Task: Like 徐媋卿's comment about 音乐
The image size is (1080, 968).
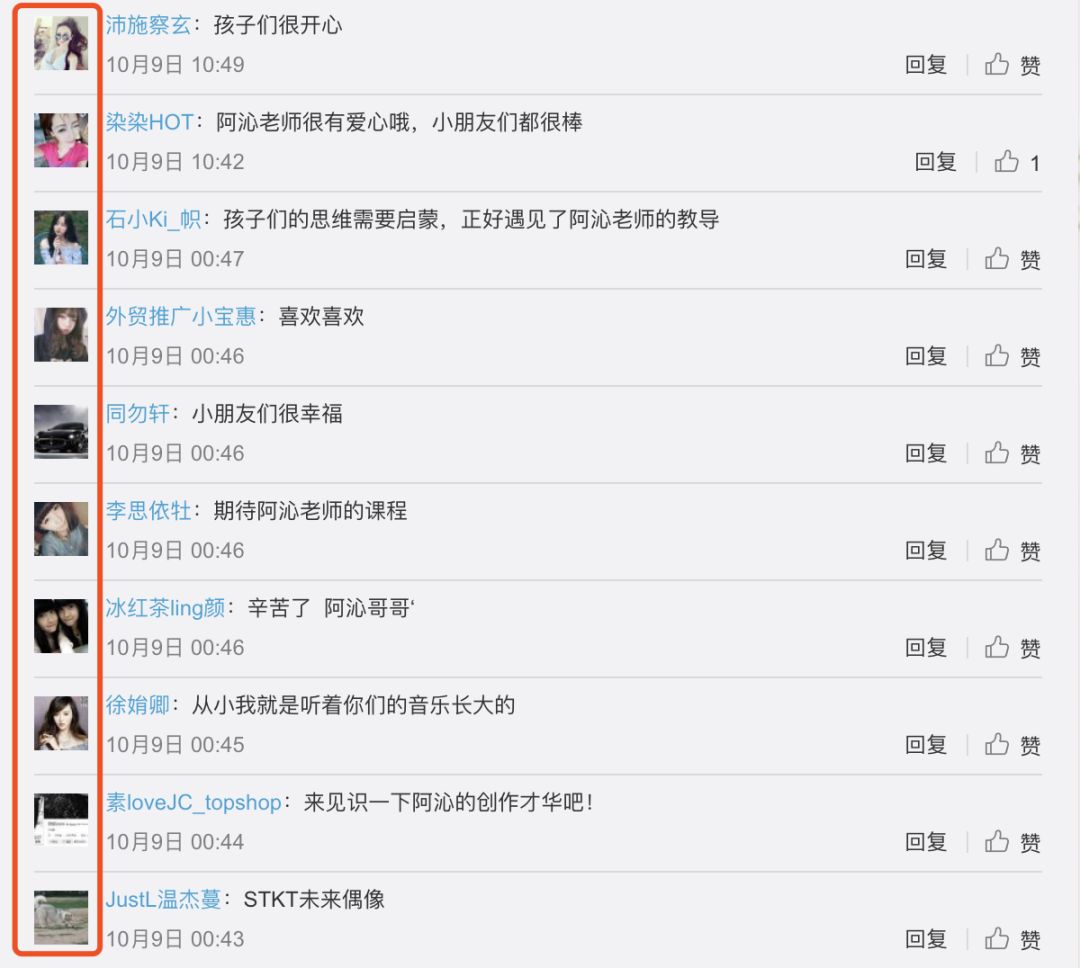Action: [x=1012, y=745]
